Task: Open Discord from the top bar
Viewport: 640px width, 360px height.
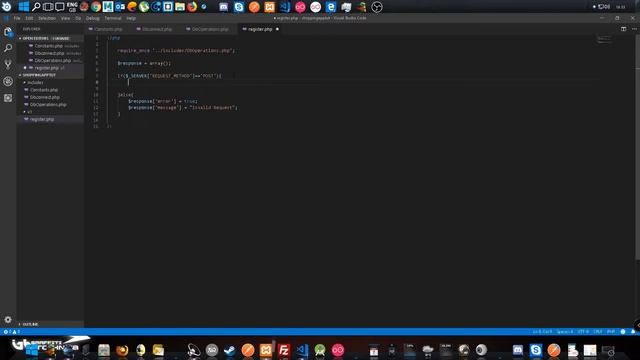Action: point(223,7)
